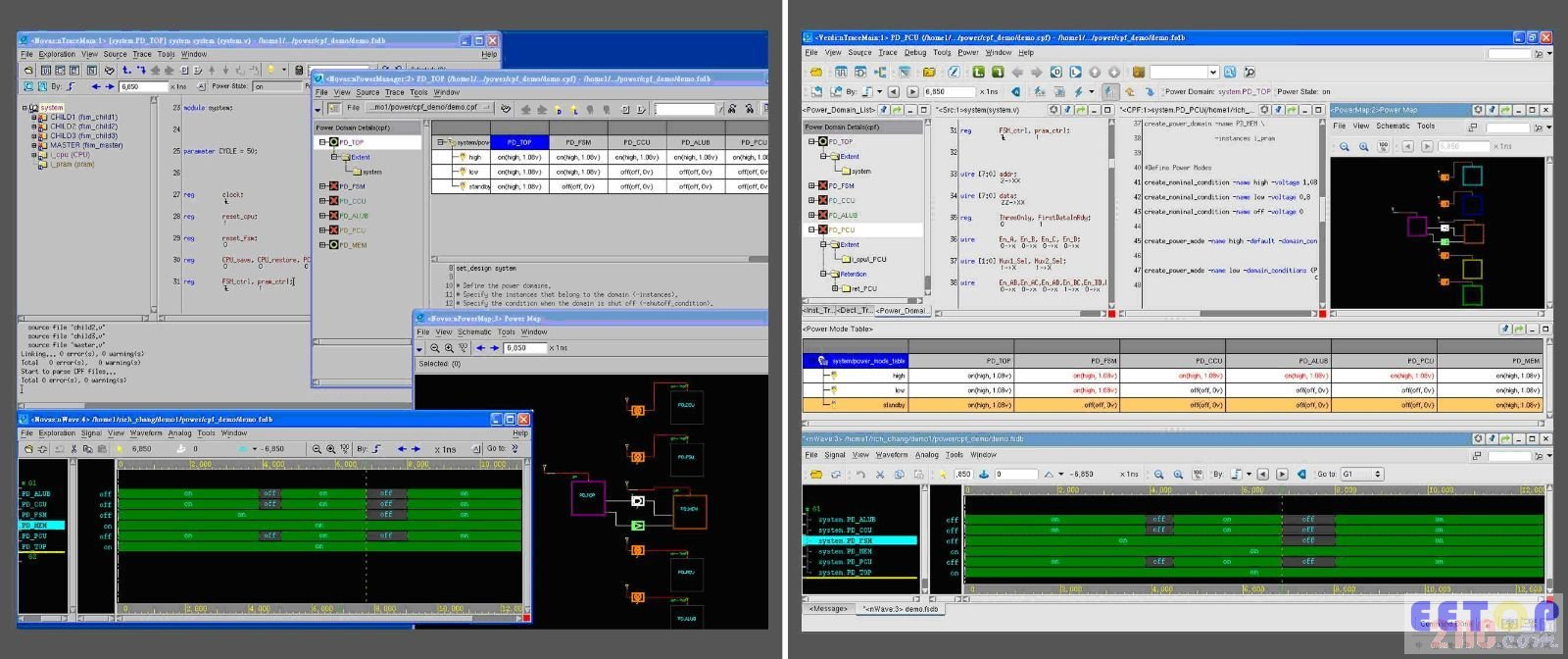Click the first green L load icon in Verdi toolbar
Screen dimensions: 1568x659
tap(978, 73)
